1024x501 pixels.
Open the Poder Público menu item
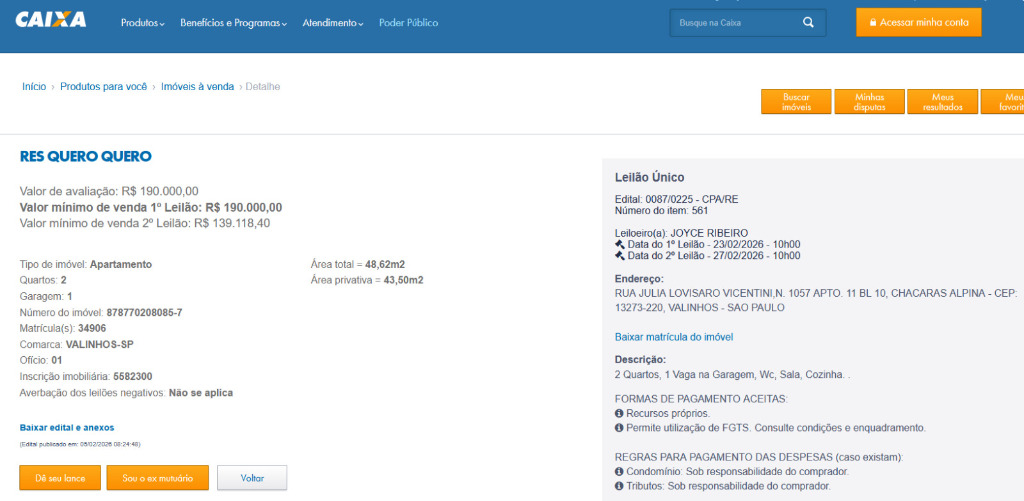click(408, 23)
